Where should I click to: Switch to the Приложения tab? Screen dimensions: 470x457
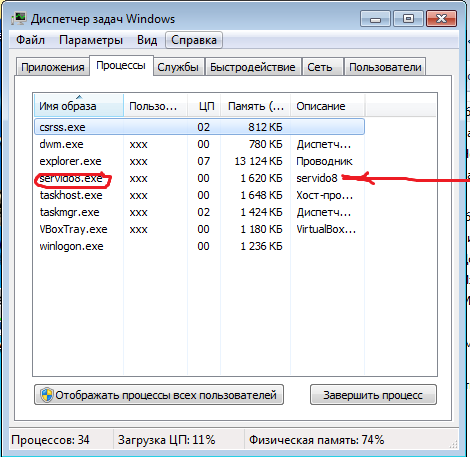53,67
